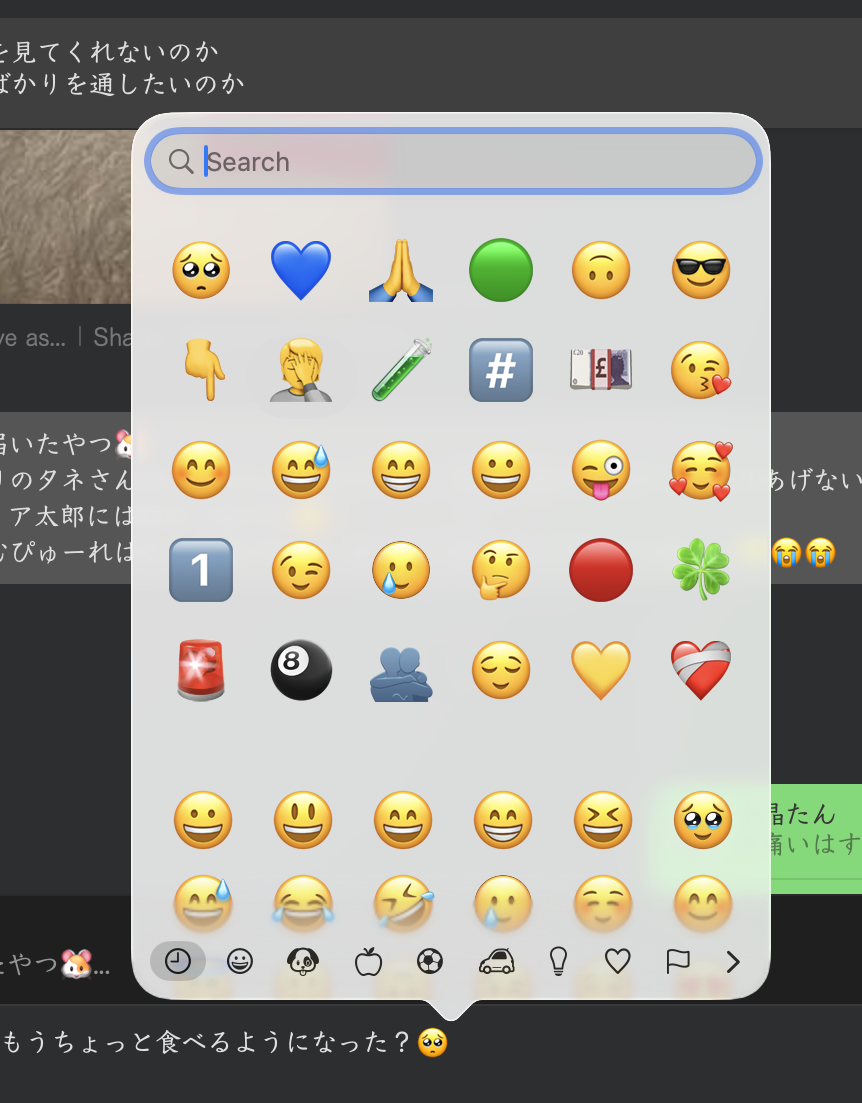Insert the red siren light emoji

coord(201,670)
